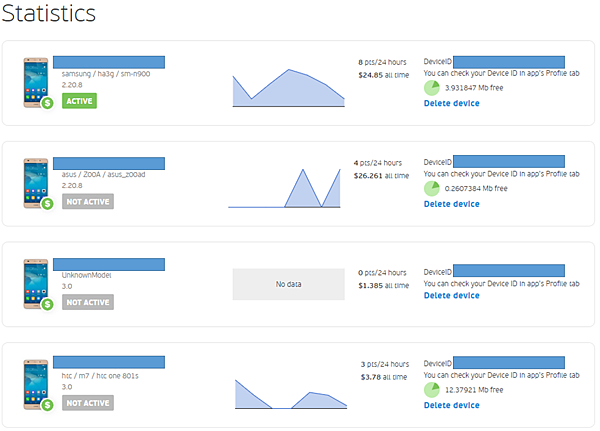Click the ACTIVE status badge on samsung

79,101
